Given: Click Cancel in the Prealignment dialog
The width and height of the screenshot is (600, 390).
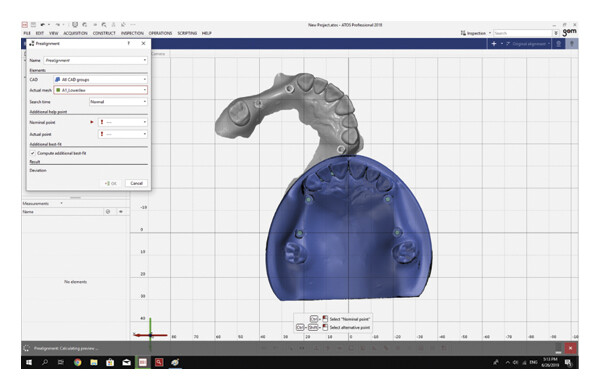Looking at the screenshot, I should click(x=136, y=183).
